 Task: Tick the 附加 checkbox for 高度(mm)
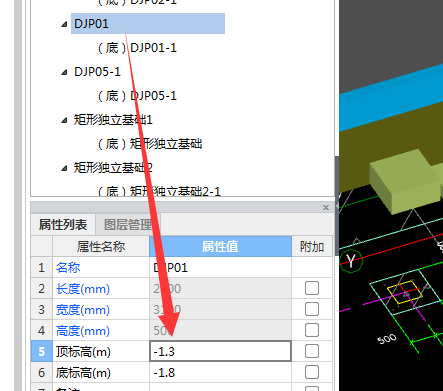pyautogui.click(x=312, y=330)
